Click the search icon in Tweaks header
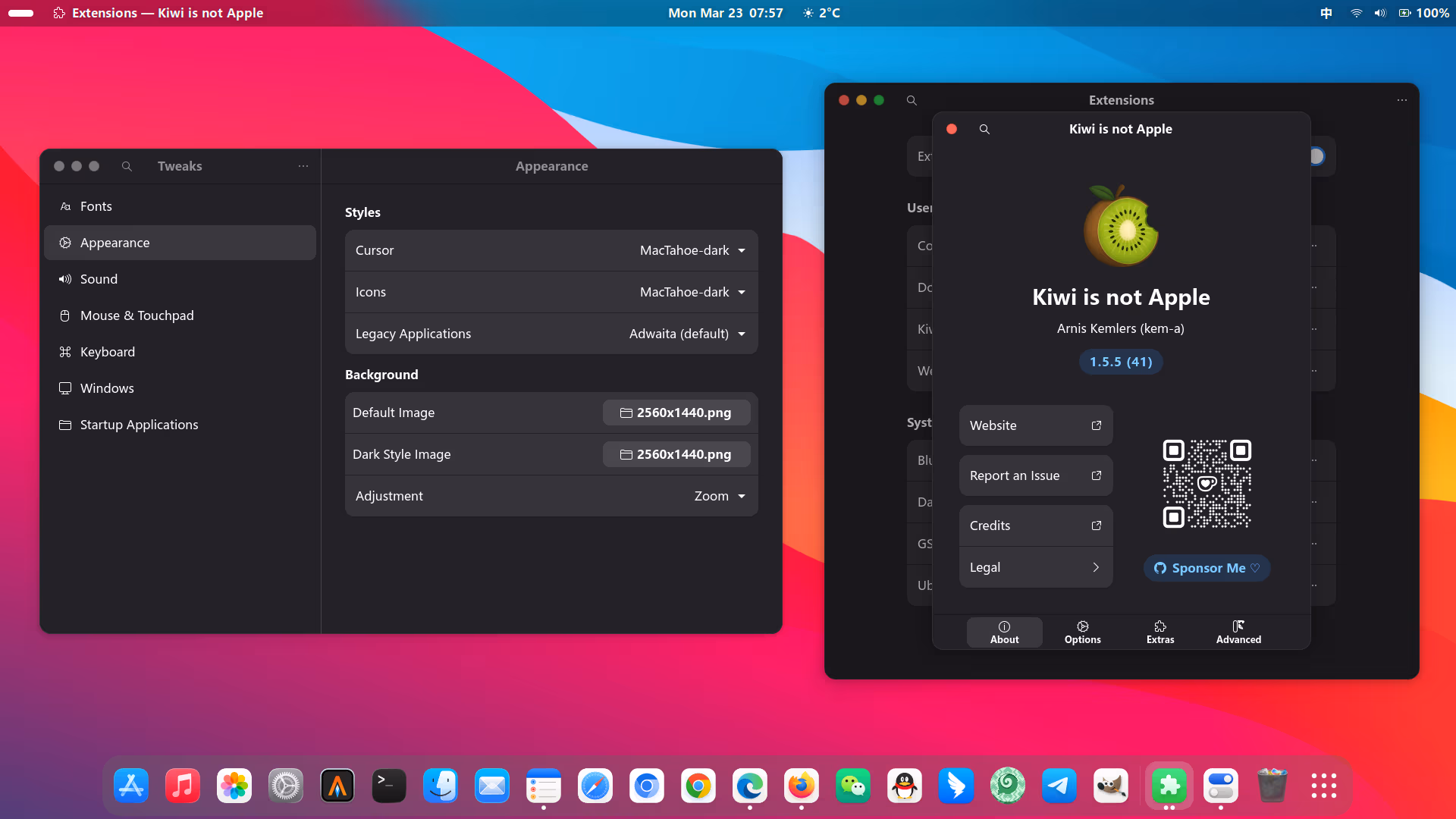Screen dimensions: 1456x819 coord(127,166)
